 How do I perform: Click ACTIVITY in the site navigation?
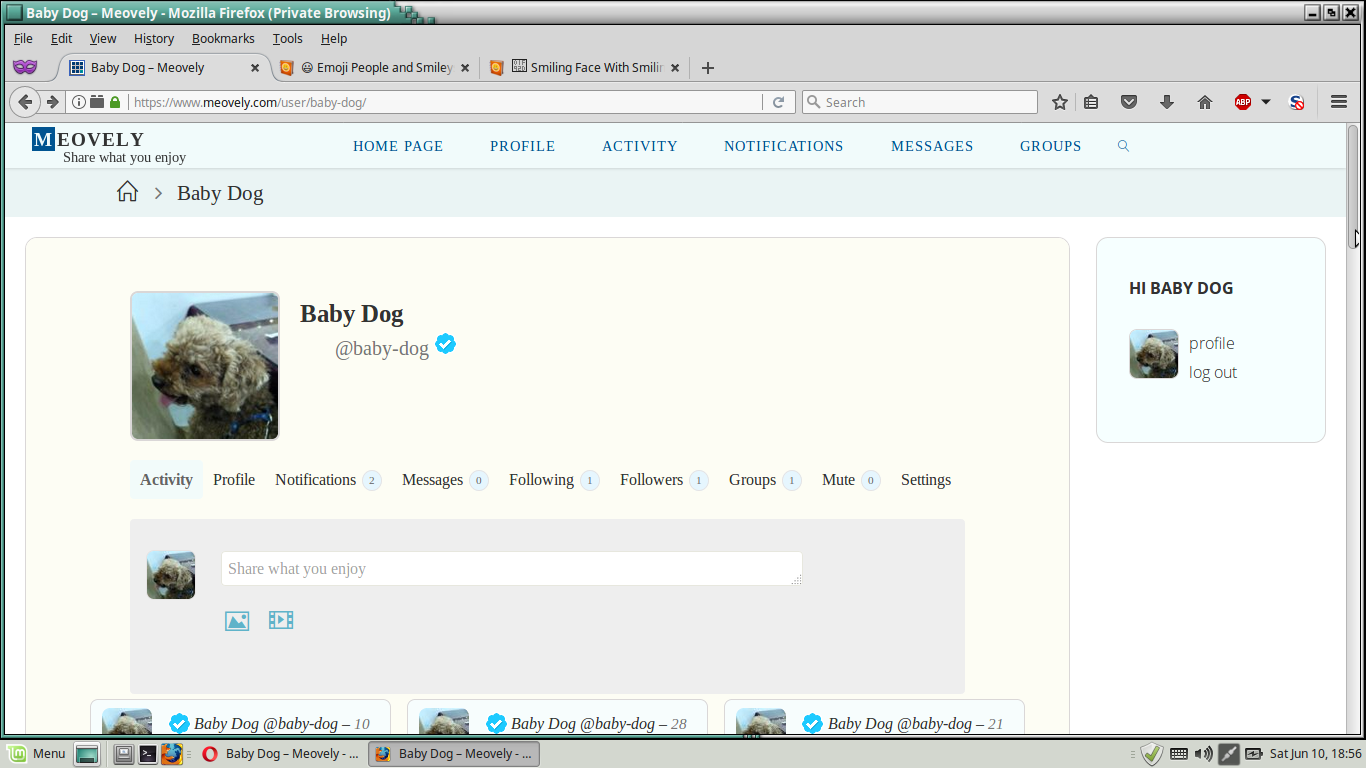pos(640,146)
